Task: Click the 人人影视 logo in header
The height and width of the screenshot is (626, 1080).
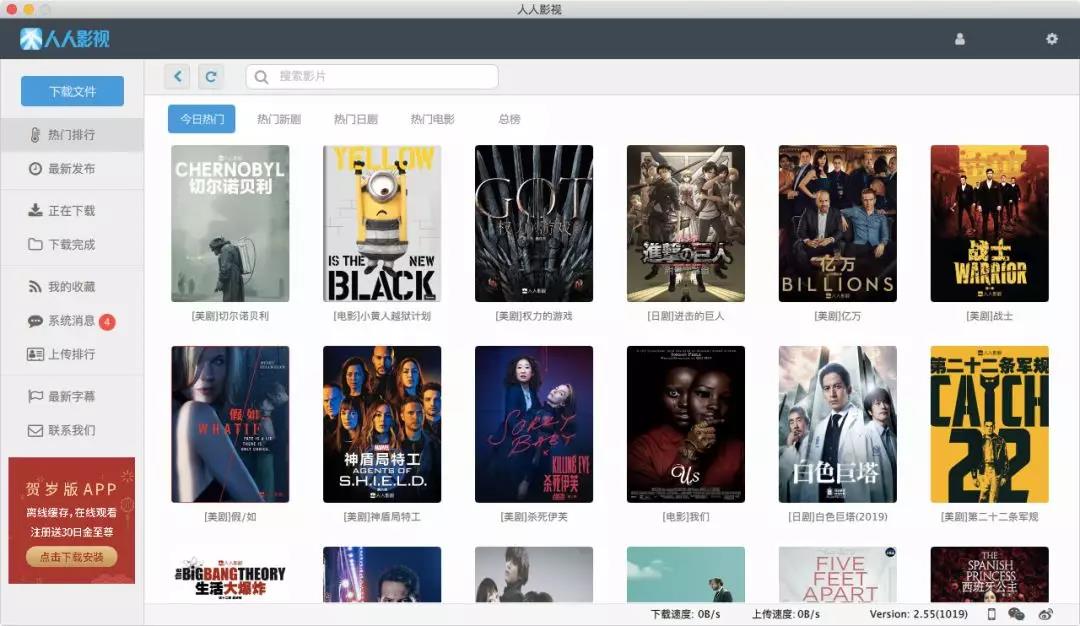Action: [65, 39]
